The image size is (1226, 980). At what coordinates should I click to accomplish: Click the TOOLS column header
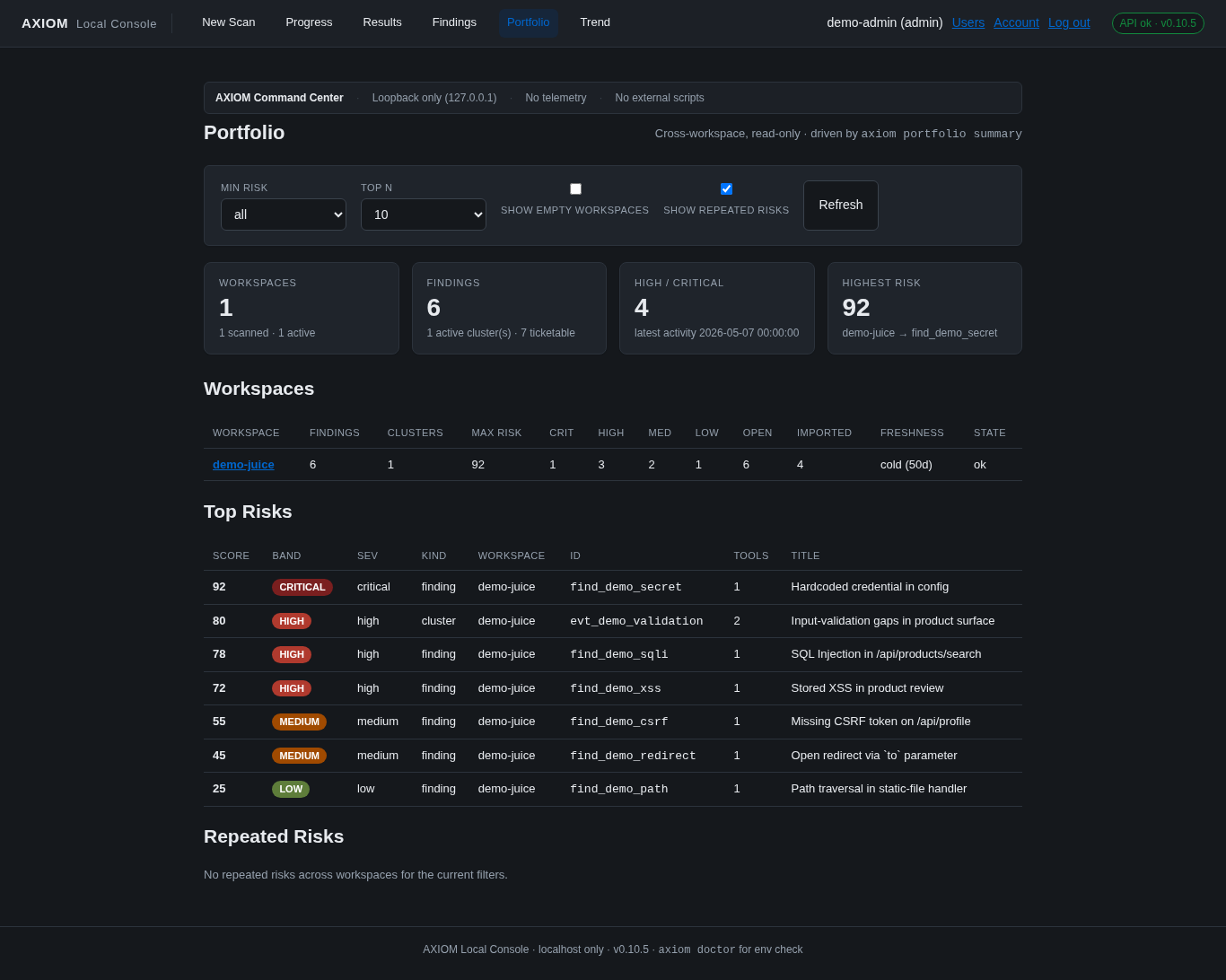[x=751, y=556]
